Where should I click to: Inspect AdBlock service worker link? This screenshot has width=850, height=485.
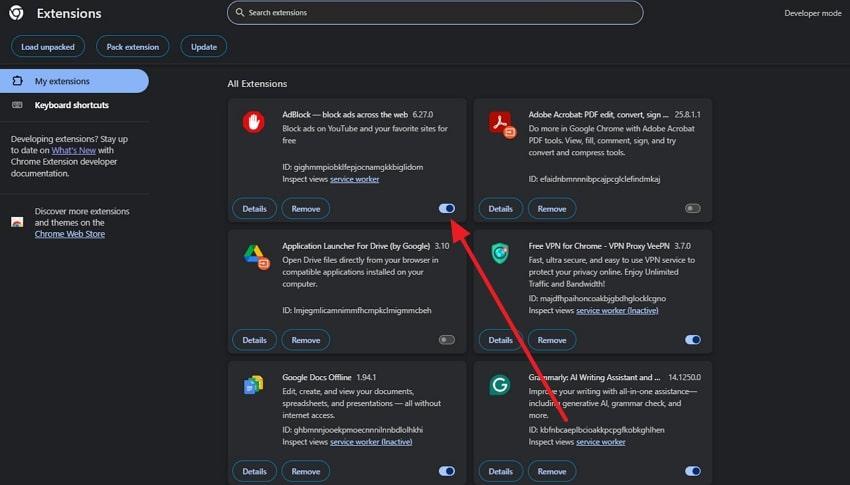355,179
